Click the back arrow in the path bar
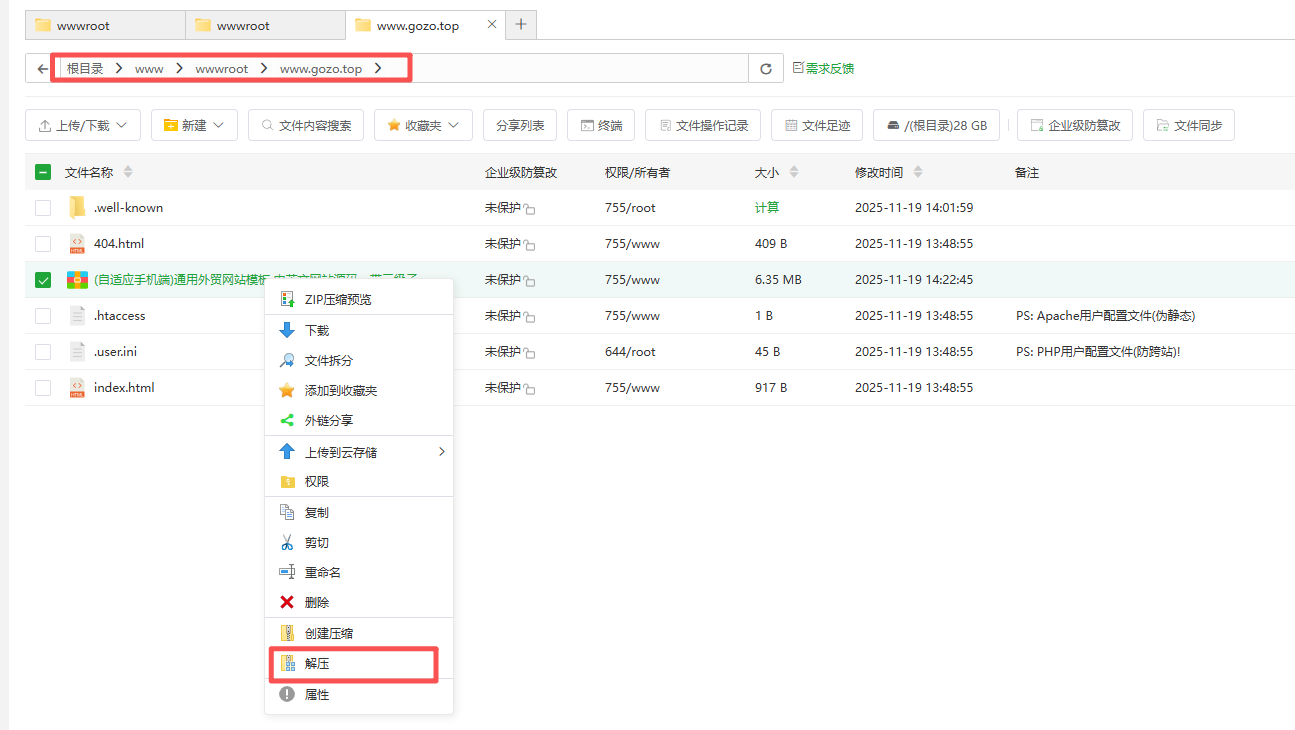Viewport: 1295px width, 730px height. coord(42,69)
